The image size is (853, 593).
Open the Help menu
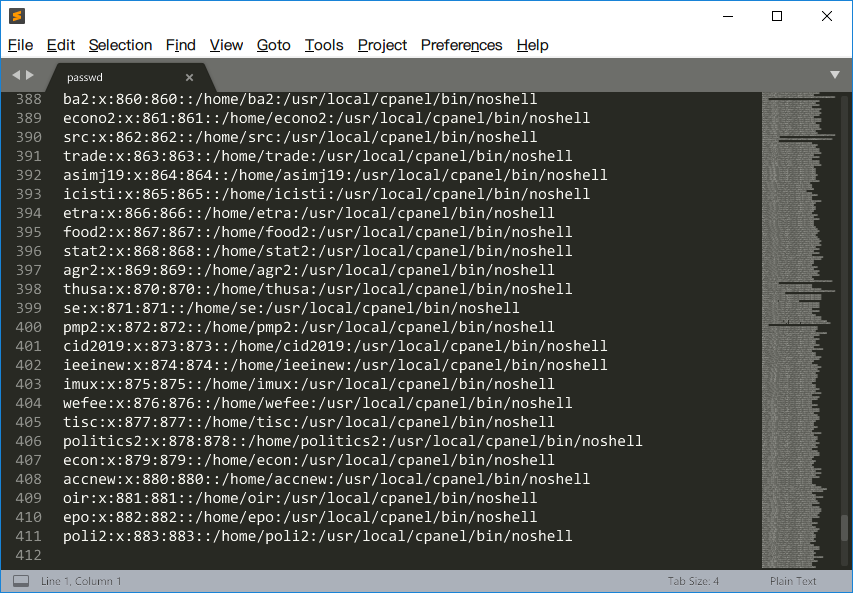pos(532,45)
